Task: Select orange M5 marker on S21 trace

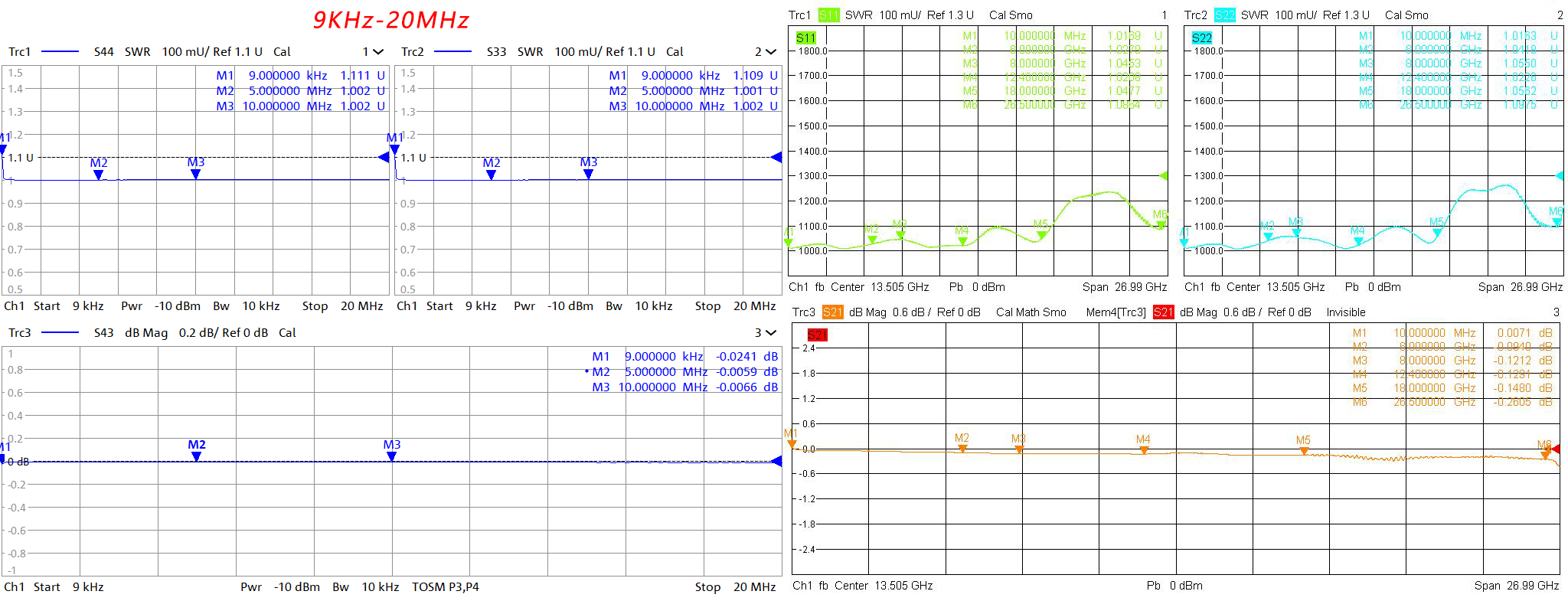Action: (x=1304, y=451)
